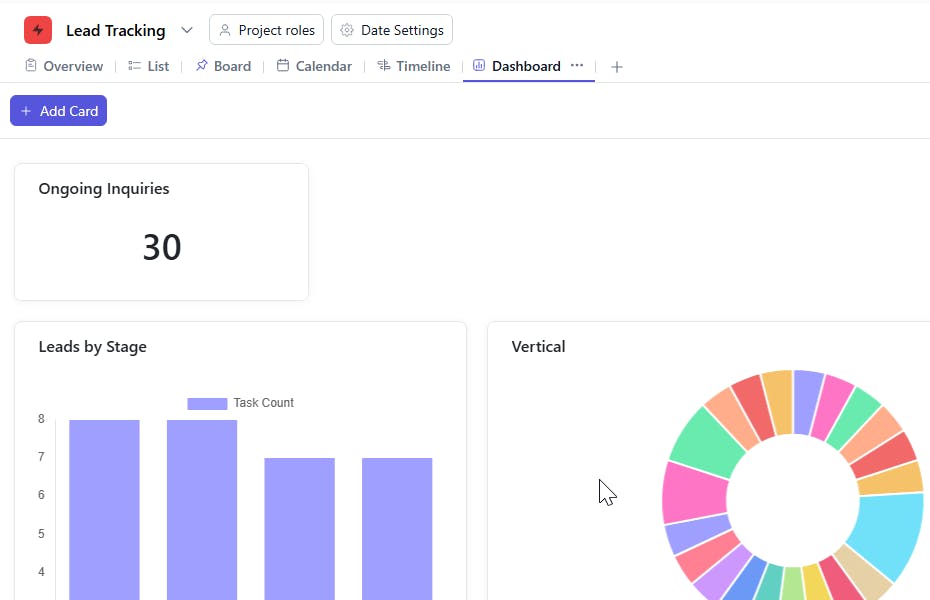Image resolution: width=930 pixels, height=600 pixels.
Task: Click the large pink donut segment on left
Action: click(694, 493)
